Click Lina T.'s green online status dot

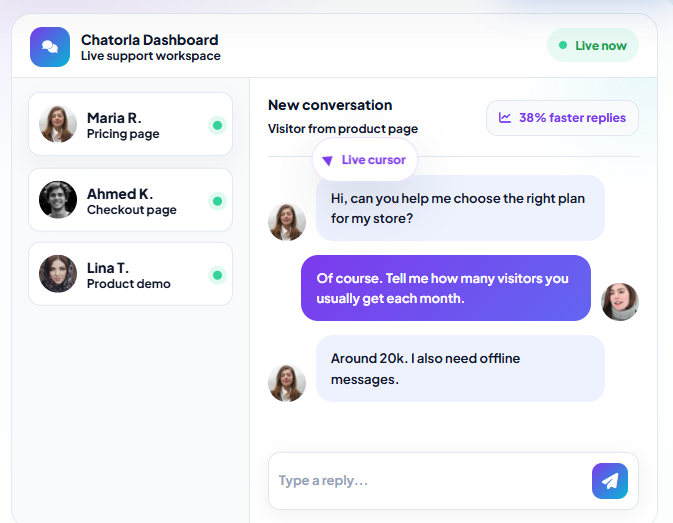[x=218, y=275]
